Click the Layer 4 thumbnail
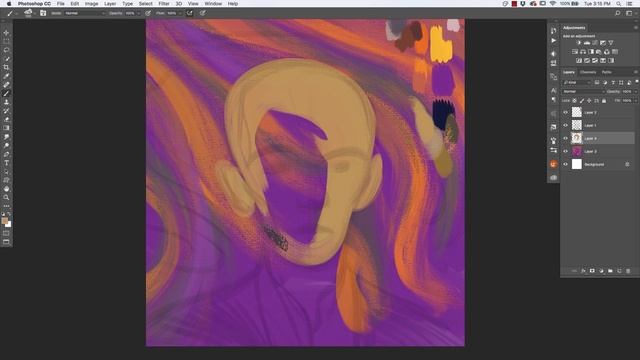This screenshot has width=640, height=360. (x=576, y=138)
